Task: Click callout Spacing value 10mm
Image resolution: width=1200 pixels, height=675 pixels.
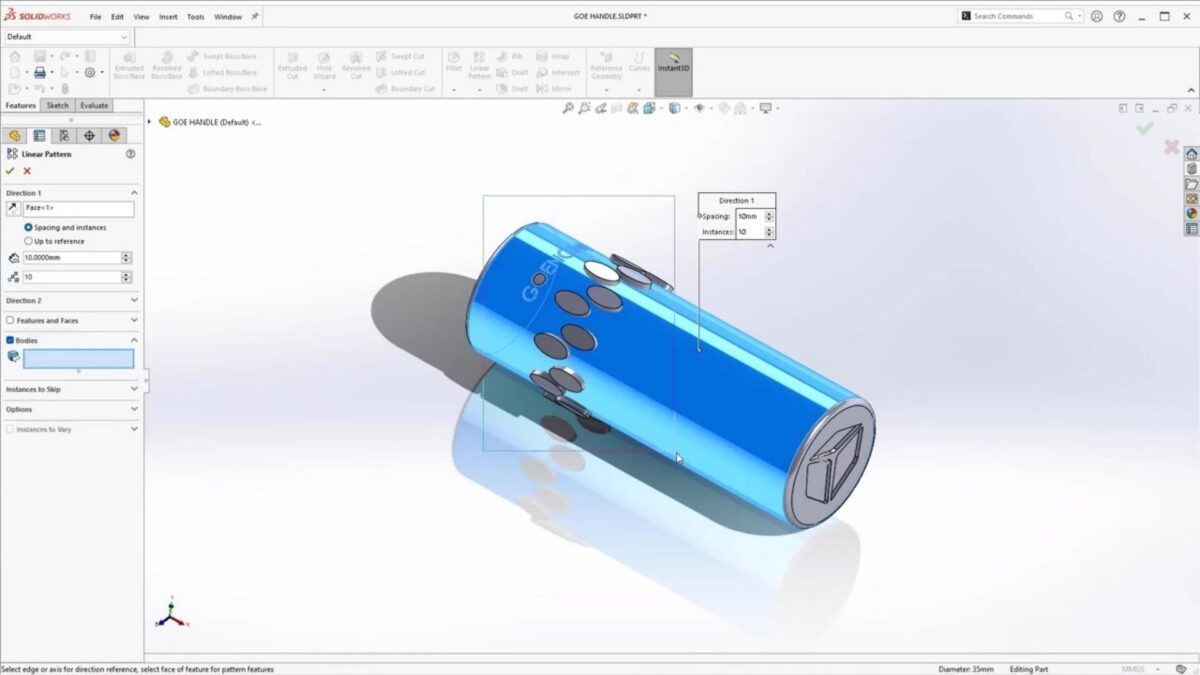Action: point(749,216)
